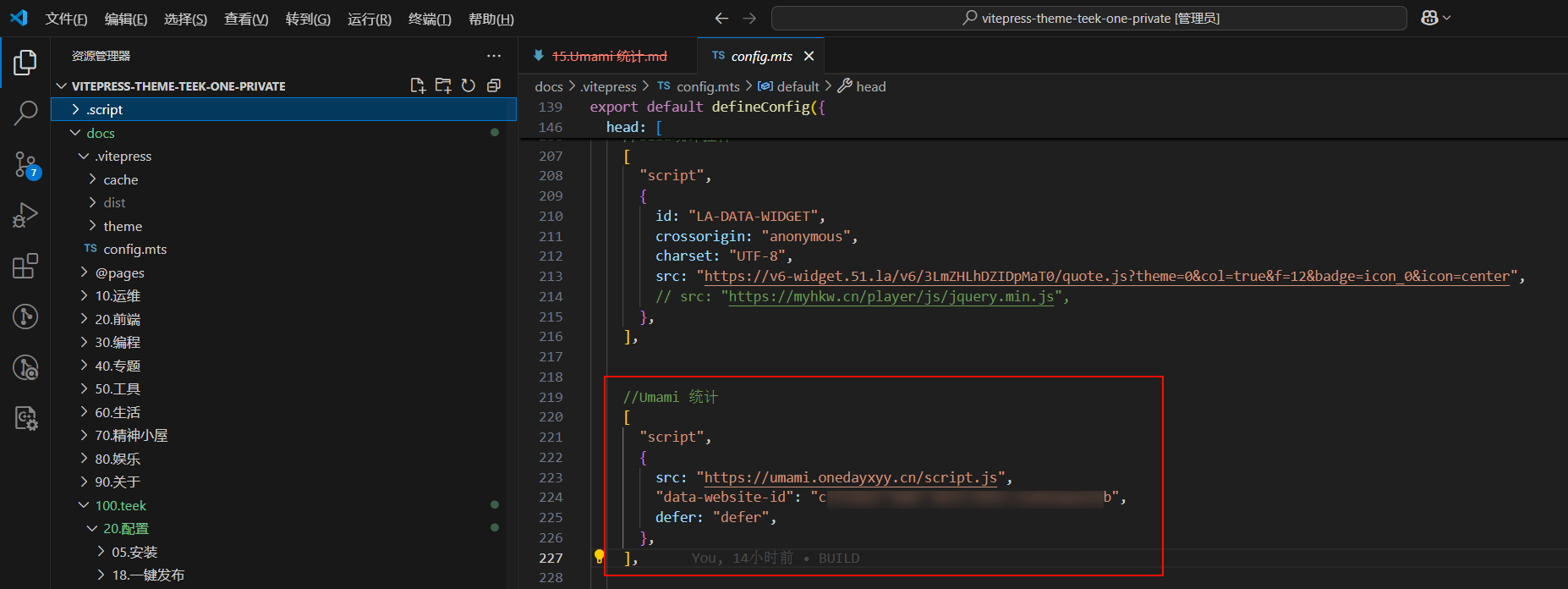Open the Selection menu (选择)
Image resolution: width=1568 pixels, height=589 pixels.
click(185, 19)
